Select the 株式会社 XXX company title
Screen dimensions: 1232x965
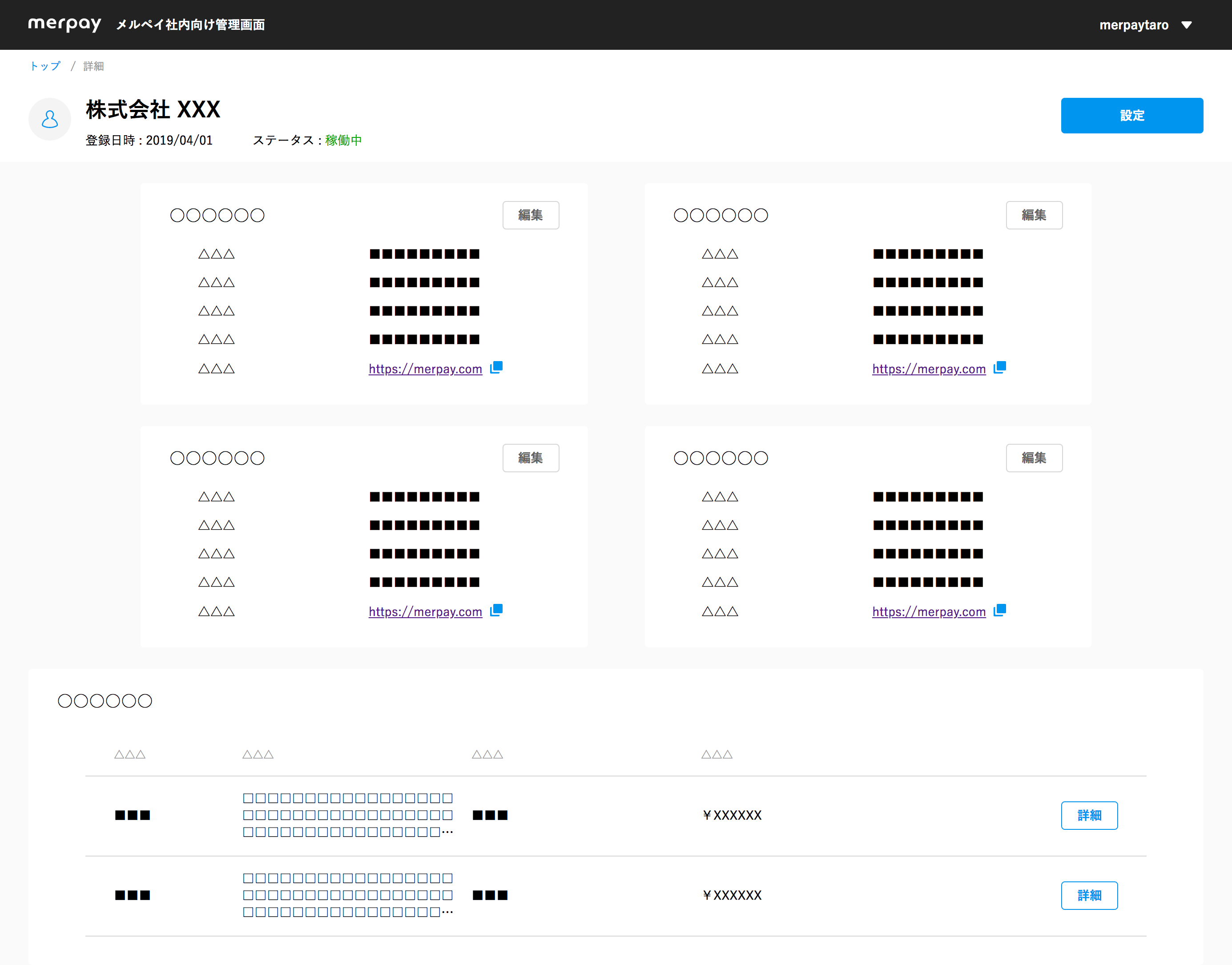(x=153, y=109)
